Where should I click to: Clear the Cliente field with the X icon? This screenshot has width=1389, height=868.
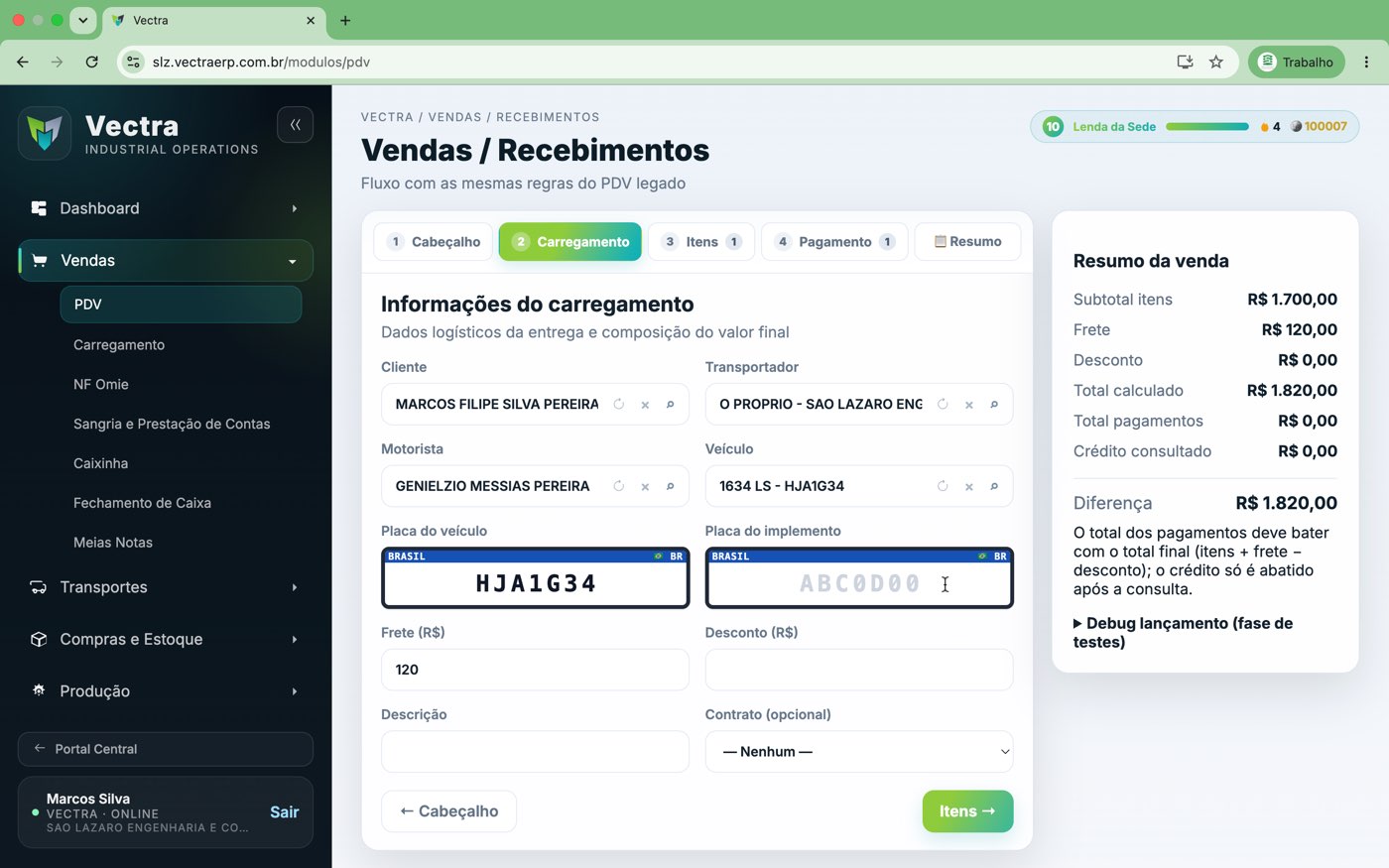(x=645, y=405)
